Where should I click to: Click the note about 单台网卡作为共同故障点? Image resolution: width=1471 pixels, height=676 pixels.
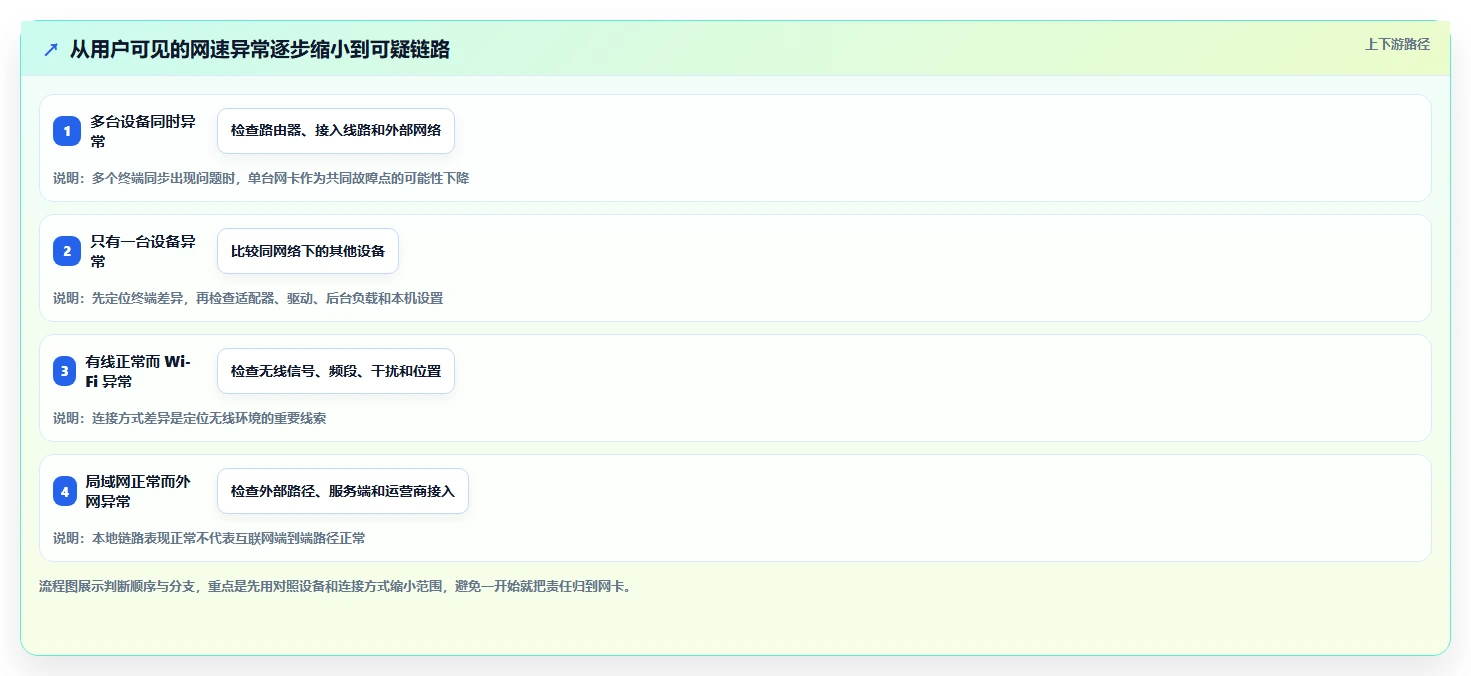click(x=261, y=178)
